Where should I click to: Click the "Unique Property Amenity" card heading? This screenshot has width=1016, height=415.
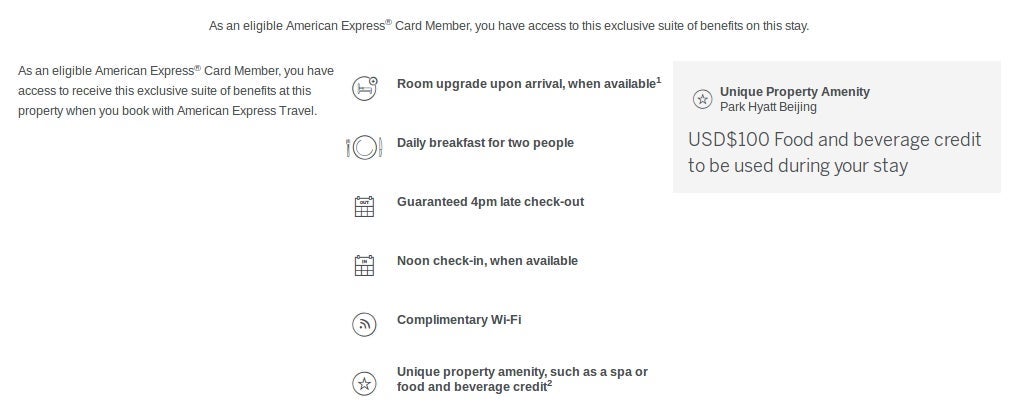point(794,92)
